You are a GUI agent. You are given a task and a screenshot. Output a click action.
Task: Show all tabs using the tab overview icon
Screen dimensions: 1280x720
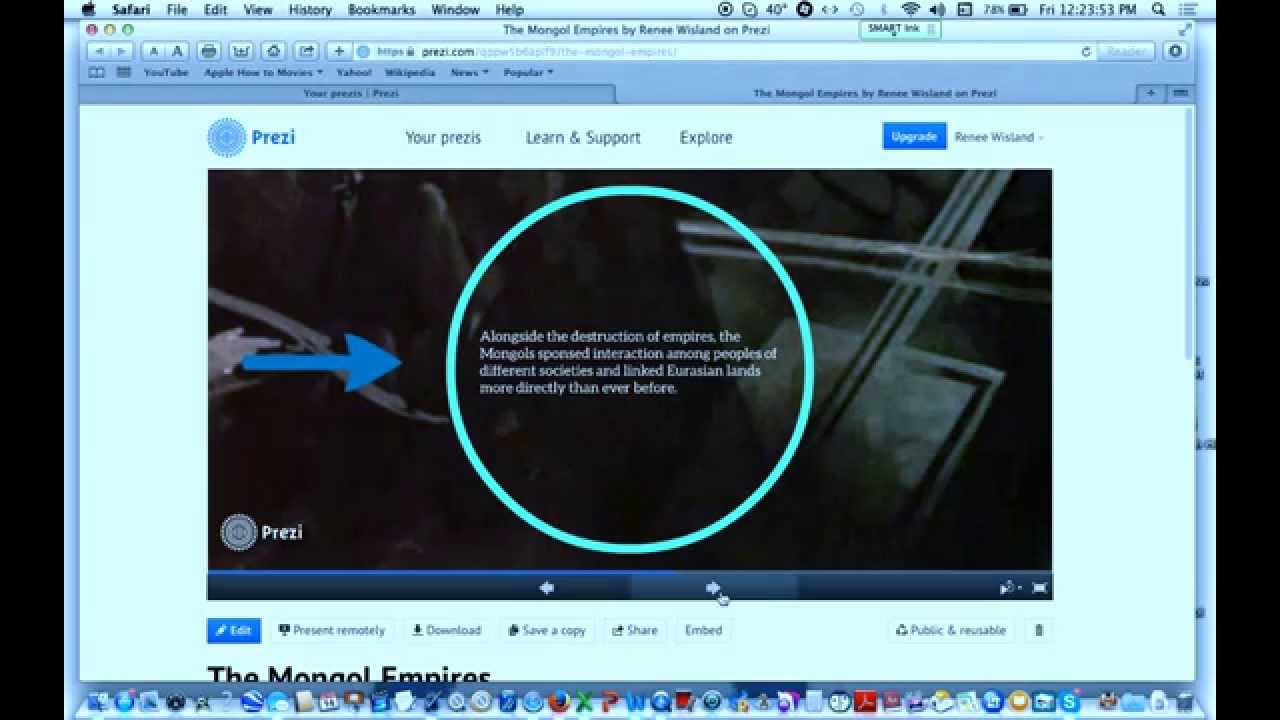click(x=1180, y=93)
